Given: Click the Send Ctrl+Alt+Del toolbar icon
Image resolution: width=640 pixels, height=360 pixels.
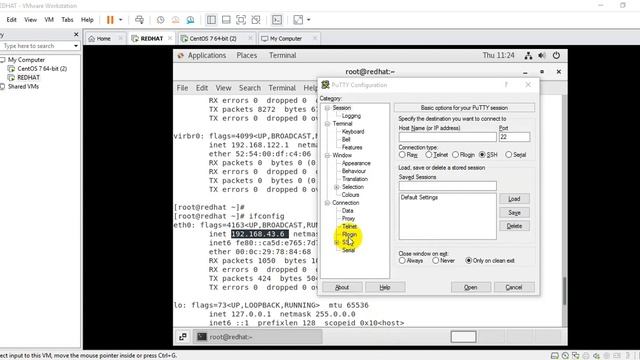Looking at the screenshot, I should point(139,20).
